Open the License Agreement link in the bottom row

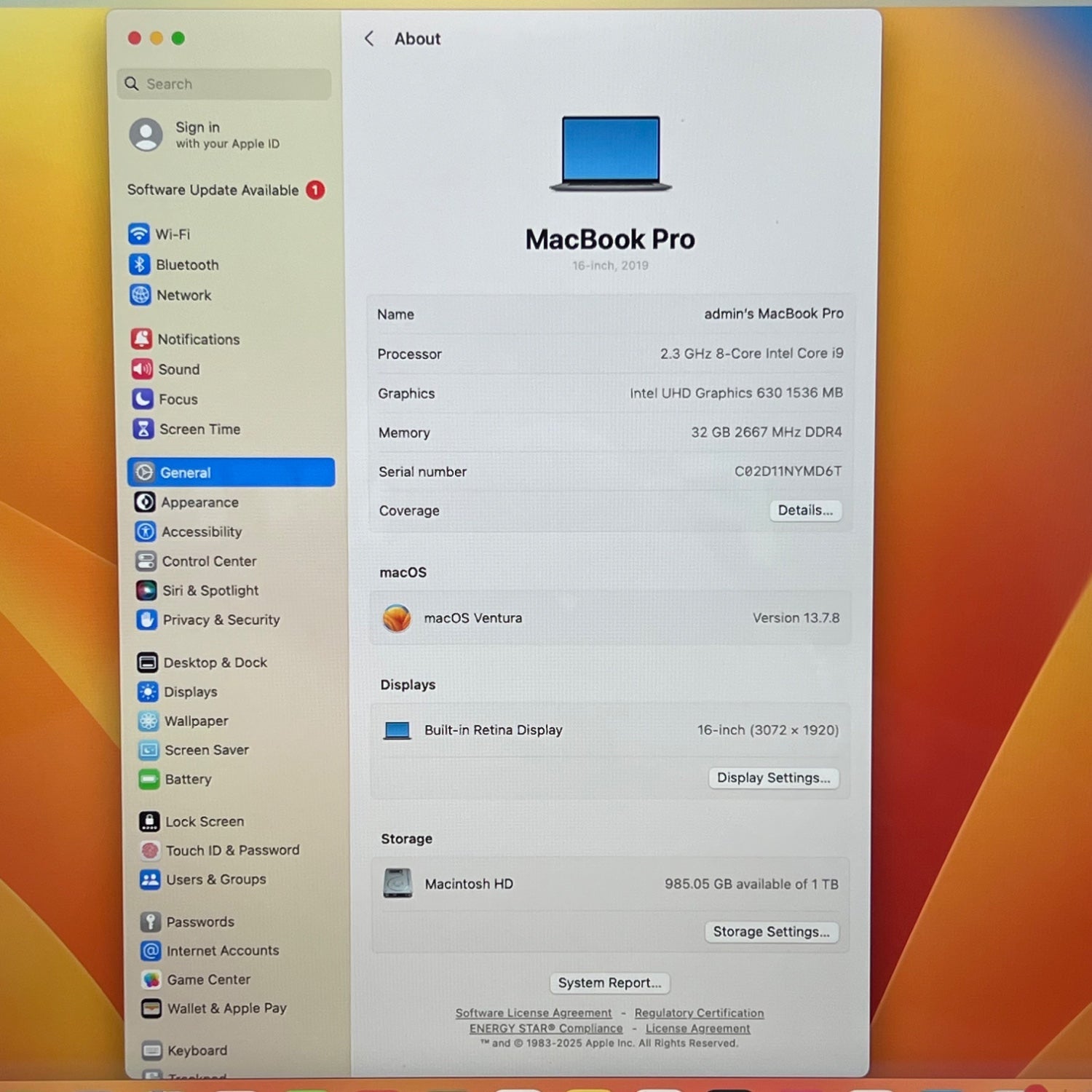[x=697, y=1028]
